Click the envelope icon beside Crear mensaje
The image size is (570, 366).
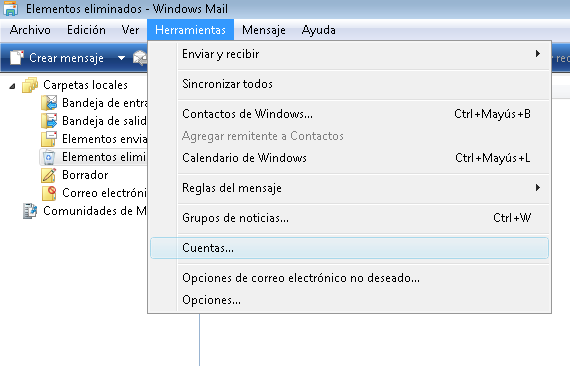[x=140, y=58]
